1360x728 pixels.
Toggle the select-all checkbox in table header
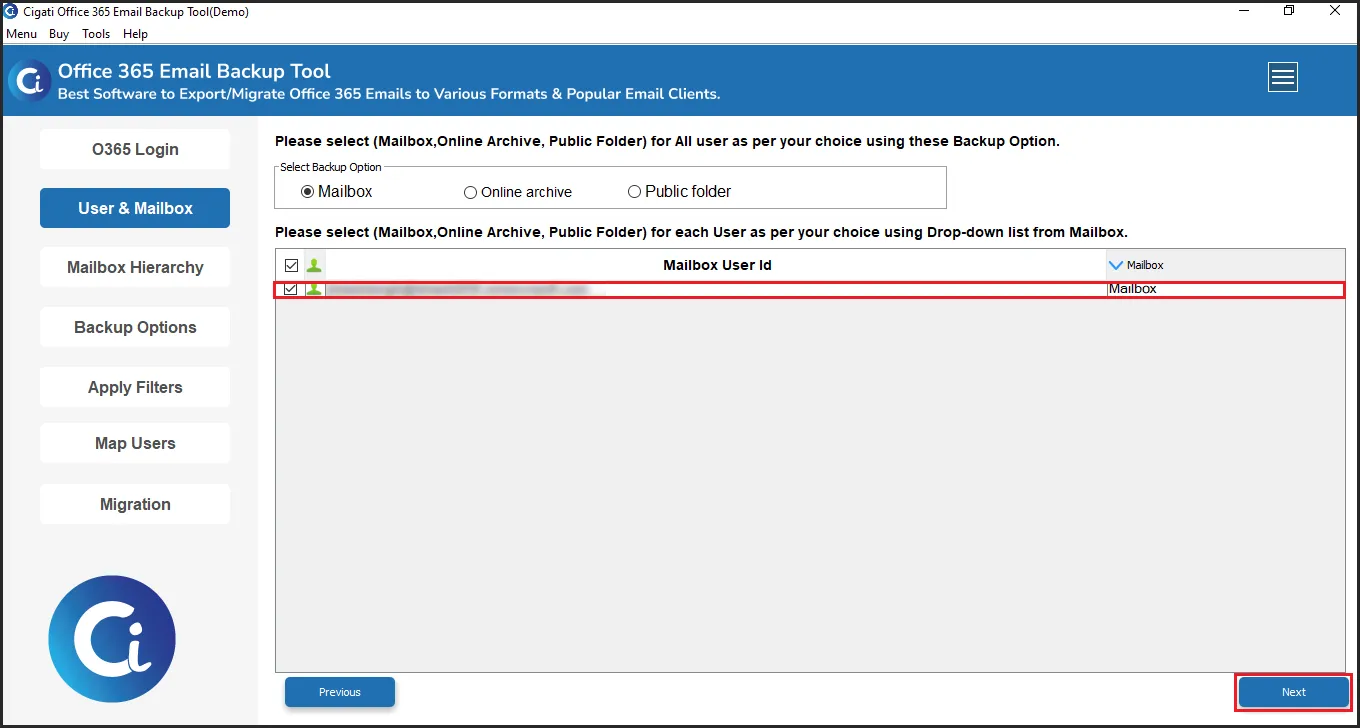tap(291, 266)
